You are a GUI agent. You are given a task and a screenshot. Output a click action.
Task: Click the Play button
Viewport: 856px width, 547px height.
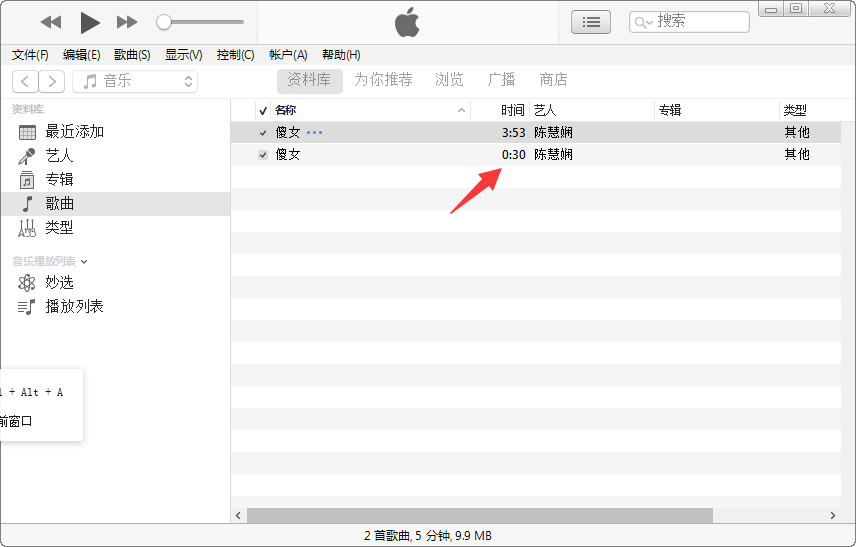[90, 22]
